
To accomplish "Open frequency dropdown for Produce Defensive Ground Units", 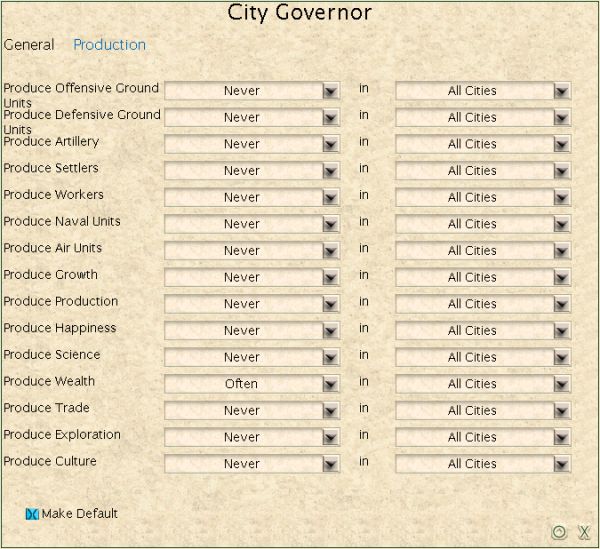I will (x=251, y=118).
